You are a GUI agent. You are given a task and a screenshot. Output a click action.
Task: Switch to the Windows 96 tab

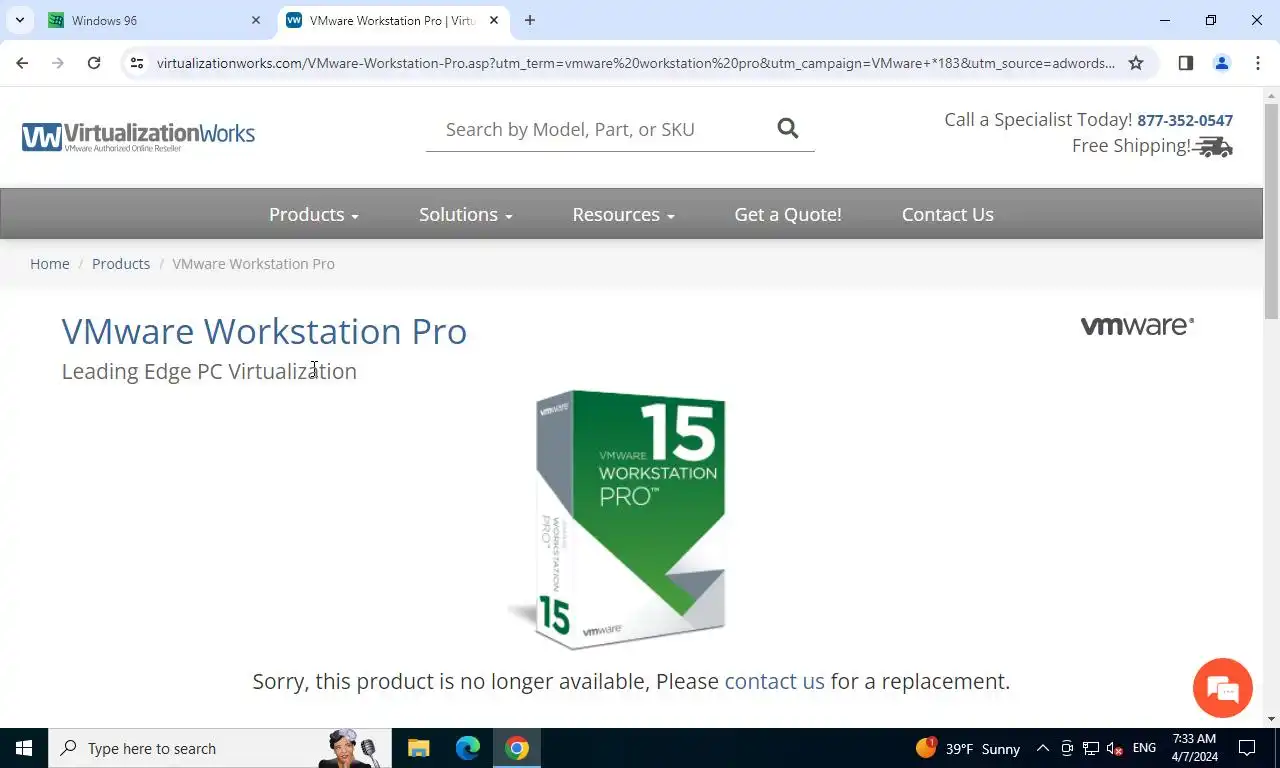(154, 20)
